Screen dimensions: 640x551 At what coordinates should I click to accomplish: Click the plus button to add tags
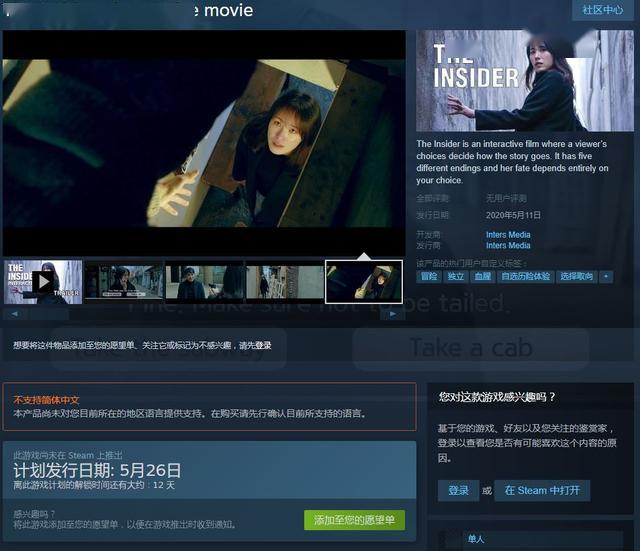click(606, 276)
